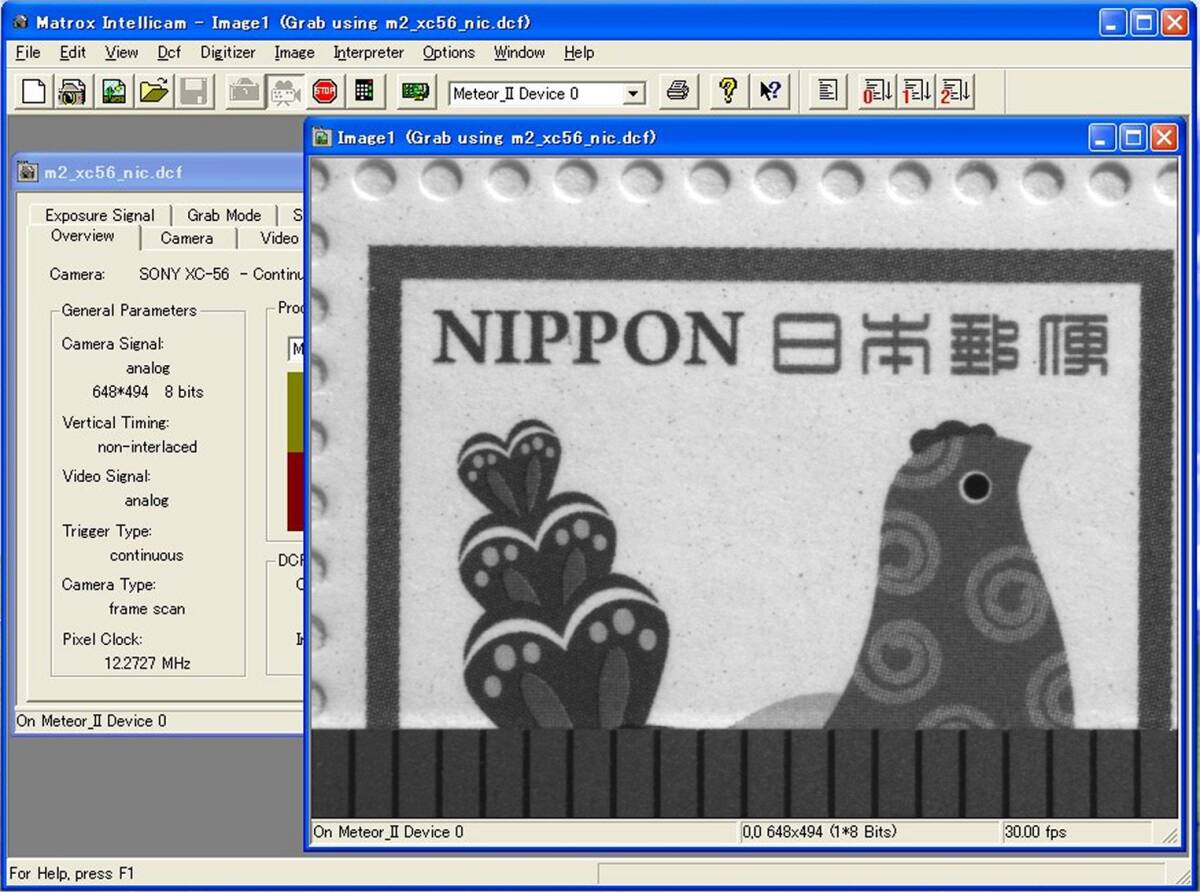Click the context help arrow-question icon
The width and height of the screenshot is (1200, 892).
[x=768, y=93]
